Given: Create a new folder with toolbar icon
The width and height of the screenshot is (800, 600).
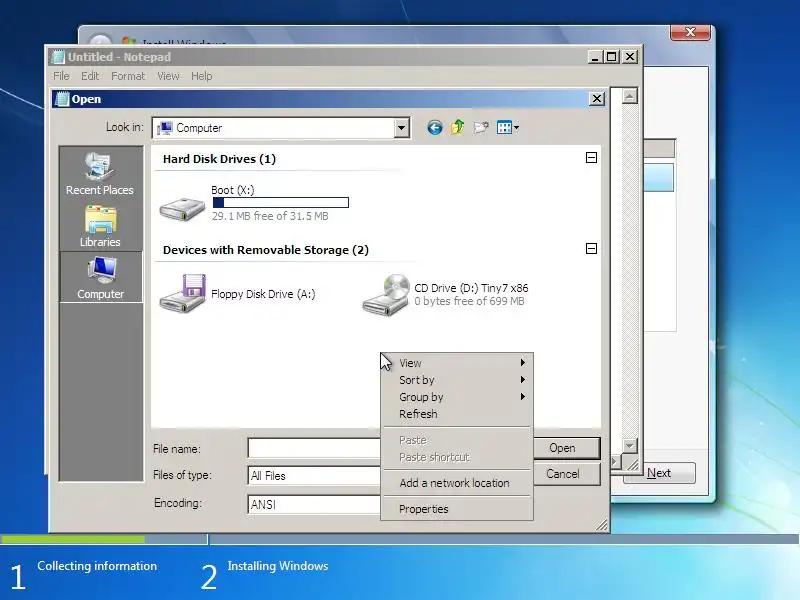Looking at the screenshot, I should pos(481,128).
